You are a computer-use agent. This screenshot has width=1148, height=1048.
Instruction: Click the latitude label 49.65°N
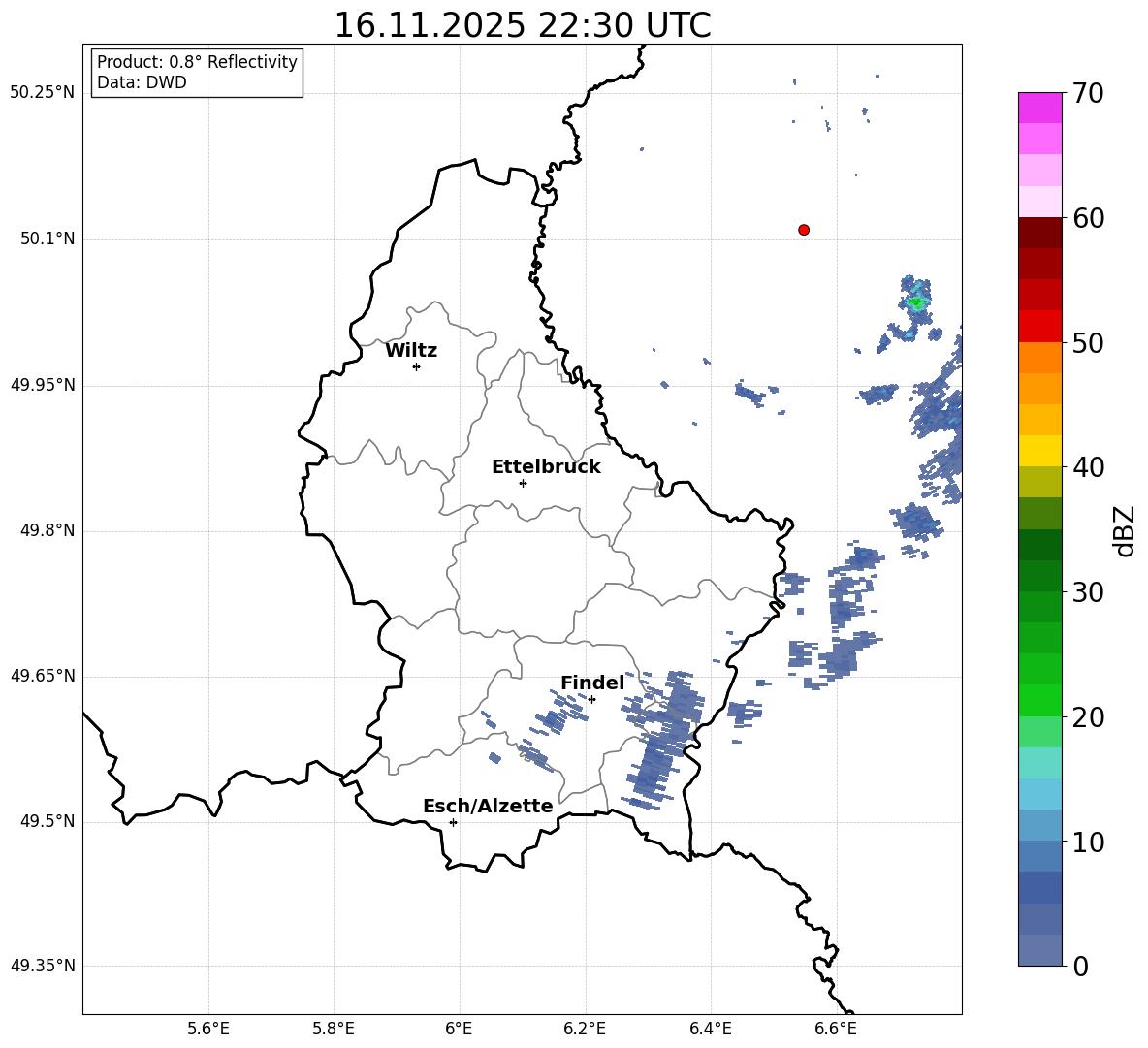[43, 676]
